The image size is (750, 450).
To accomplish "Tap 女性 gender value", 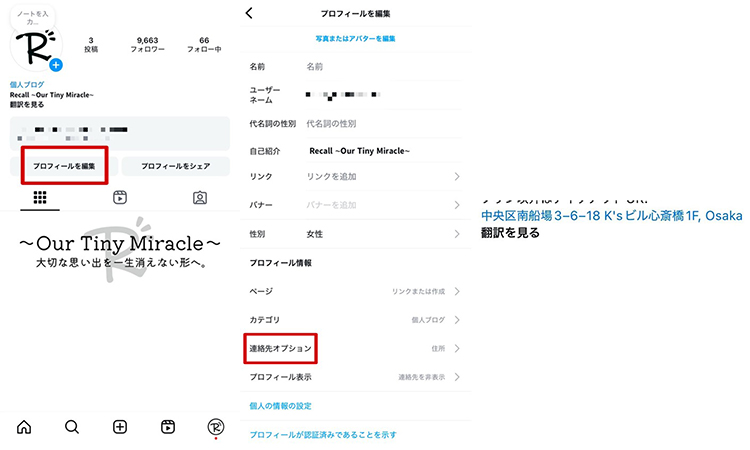I will point(315,234).
